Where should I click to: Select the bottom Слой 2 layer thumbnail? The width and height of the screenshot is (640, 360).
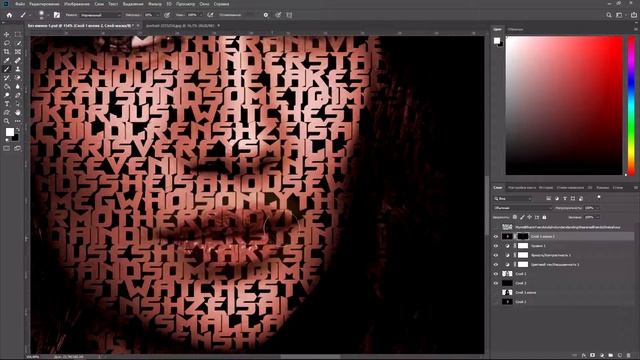[x=507, y=302]
